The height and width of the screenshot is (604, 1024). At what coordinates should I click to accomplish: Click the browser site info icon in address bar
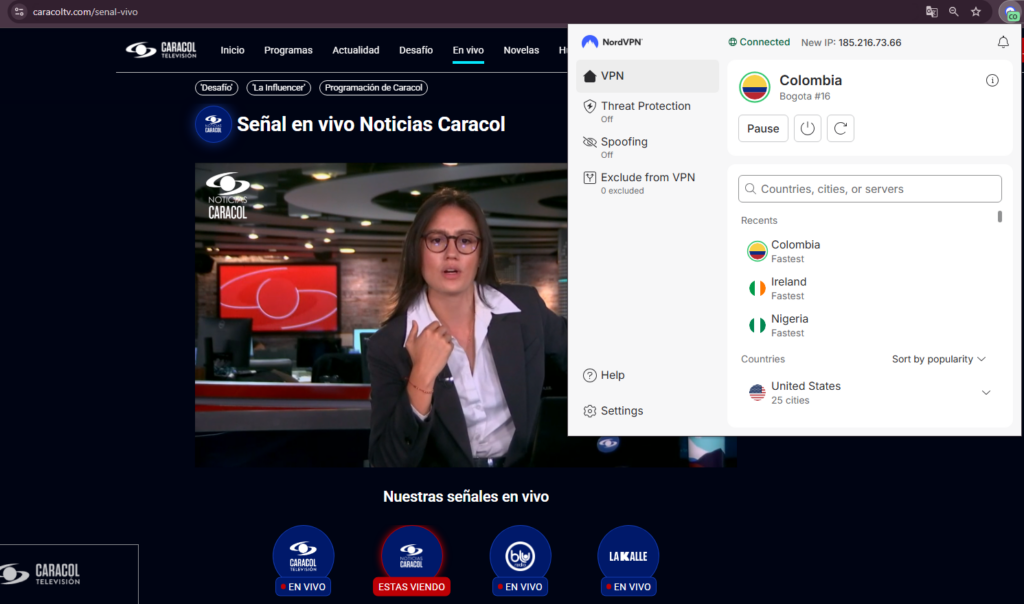19,12
